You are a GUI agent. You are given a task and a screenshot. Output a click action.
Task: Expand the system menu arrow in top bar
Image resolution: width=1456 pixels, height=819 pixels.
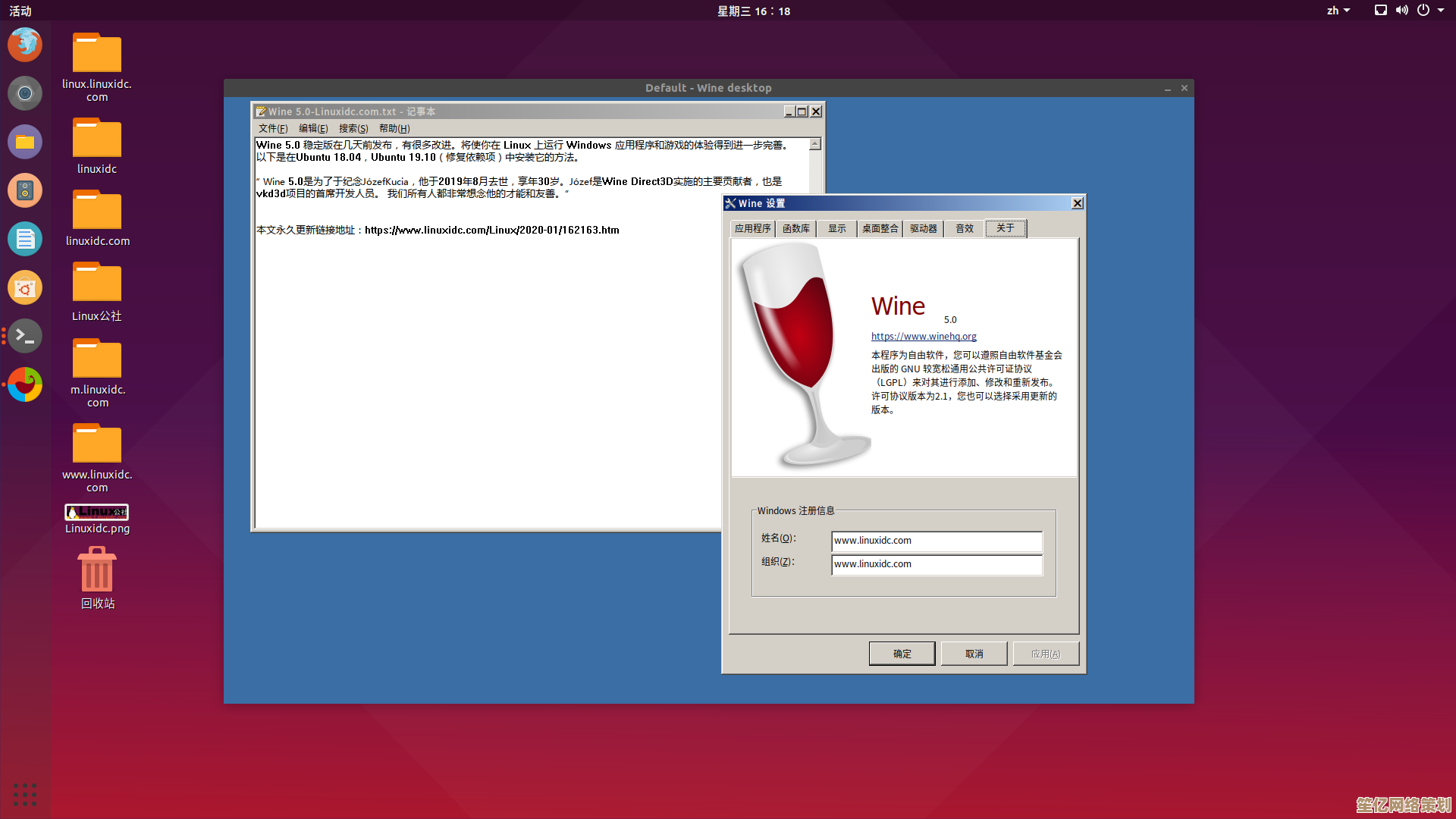click(1441, 11)
